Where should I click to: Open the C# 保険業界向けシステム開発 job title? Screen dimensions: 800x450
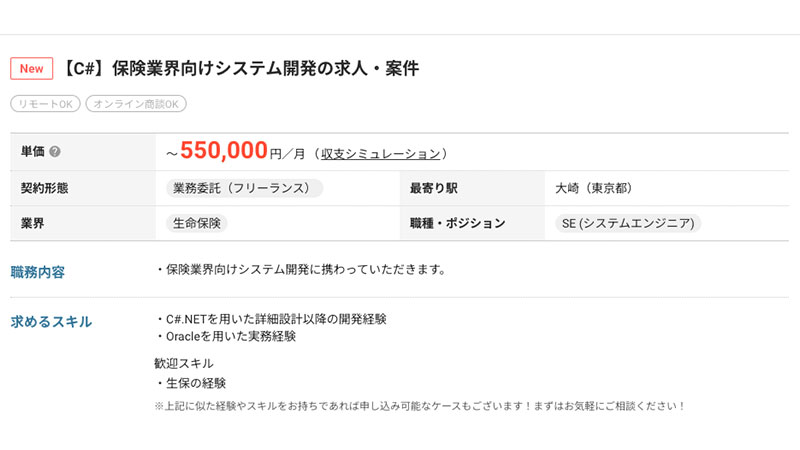click(240, 69)
